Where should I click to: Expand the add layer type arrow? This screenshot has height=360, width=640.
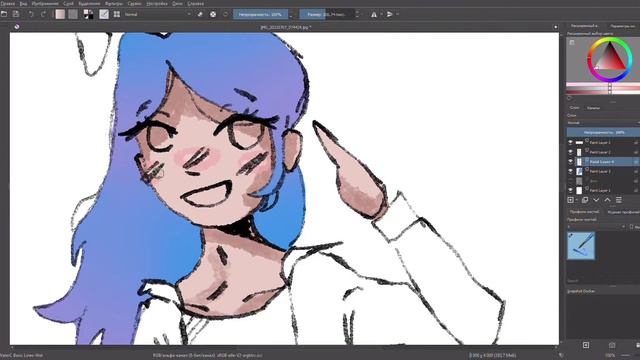click(x=576, y=200)
